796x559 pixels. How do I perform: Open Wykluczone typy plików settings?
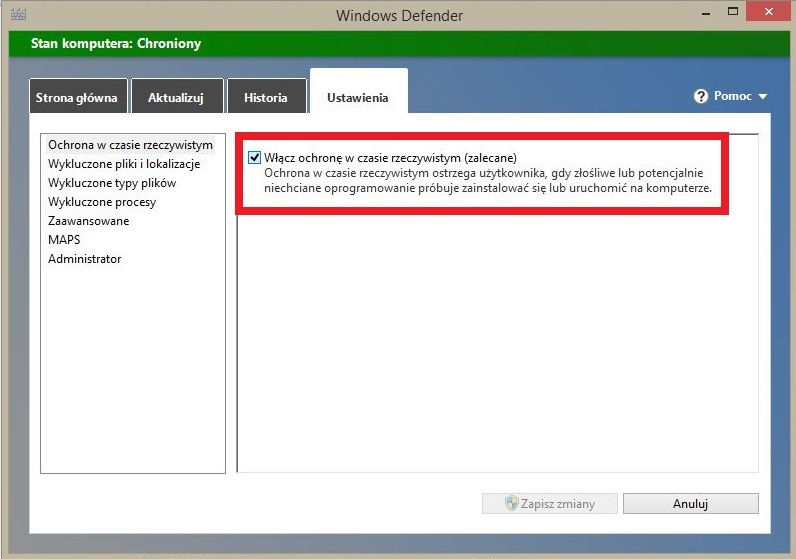112,183
